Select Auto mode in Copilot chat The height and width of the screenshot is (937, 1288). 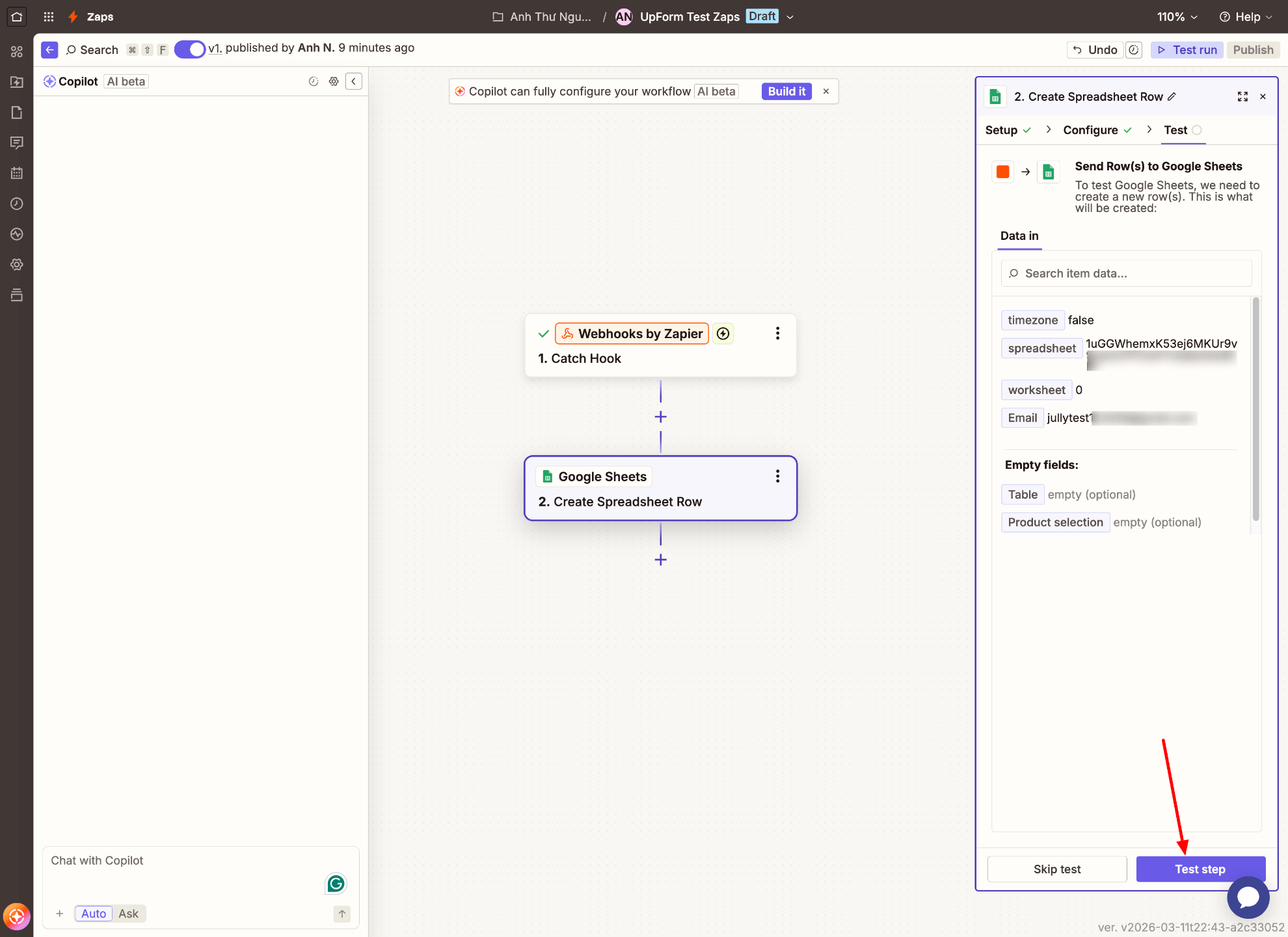point(94,914)
